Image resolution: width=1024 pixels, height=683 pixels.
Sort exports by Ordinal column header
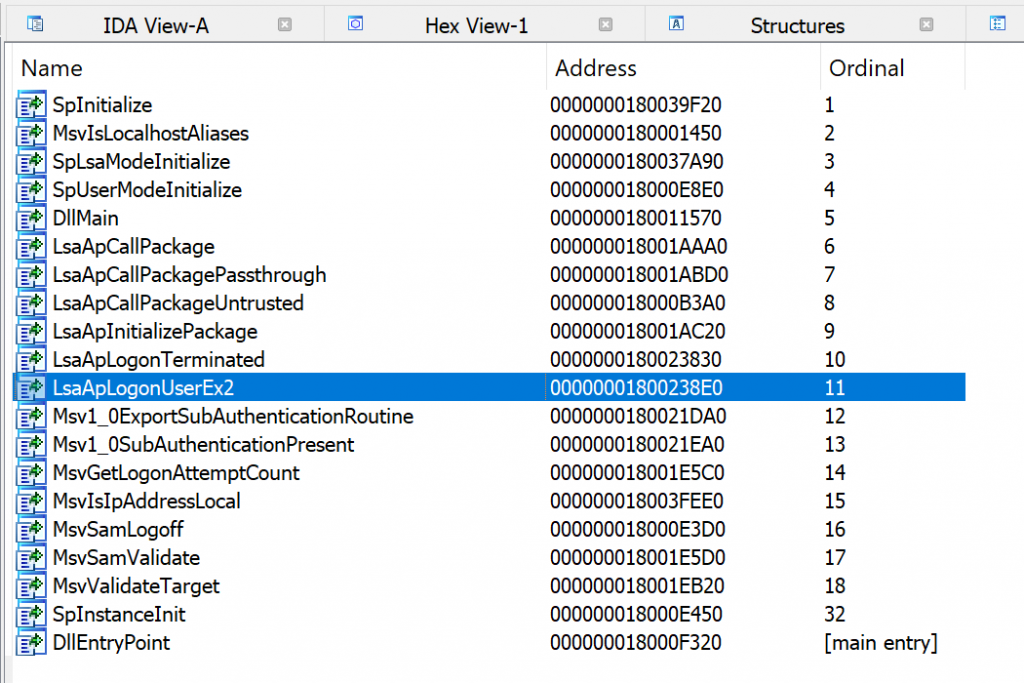(866, 68)
